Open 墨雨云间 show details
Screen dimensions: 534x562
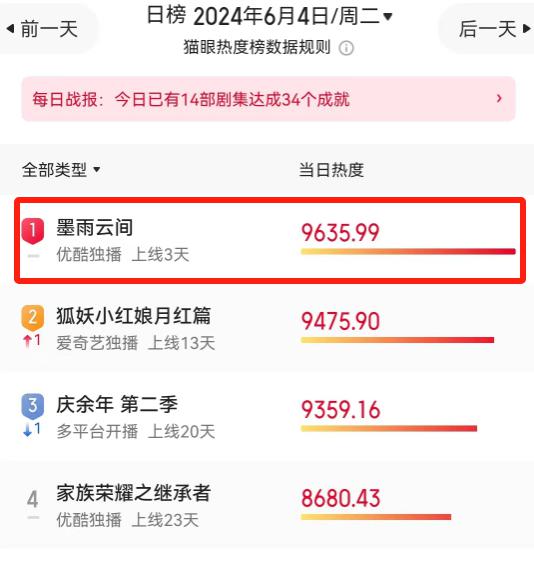pyautogui.click(x=95, y=228)
